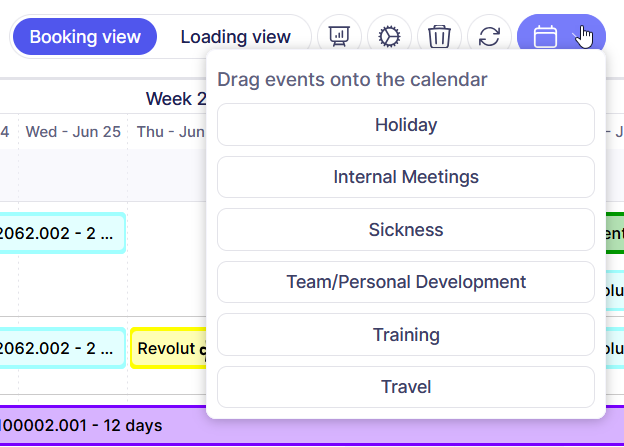This screenshot has width=624, height=447.
Task: Switch to Loading view
Action: coord(235,37)
